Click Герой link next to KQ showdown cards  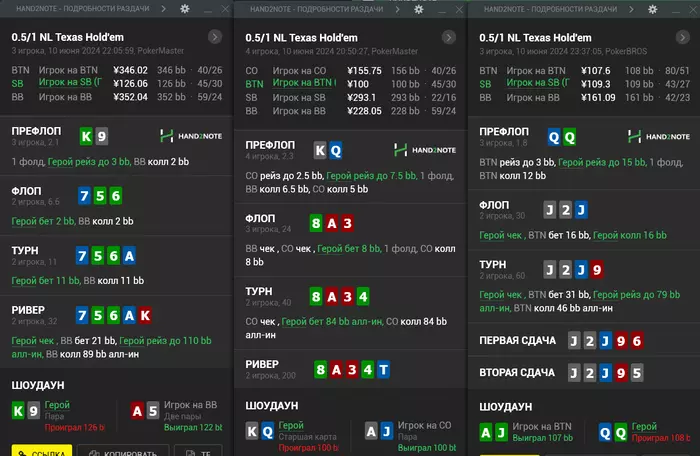[x=291, y=425]
